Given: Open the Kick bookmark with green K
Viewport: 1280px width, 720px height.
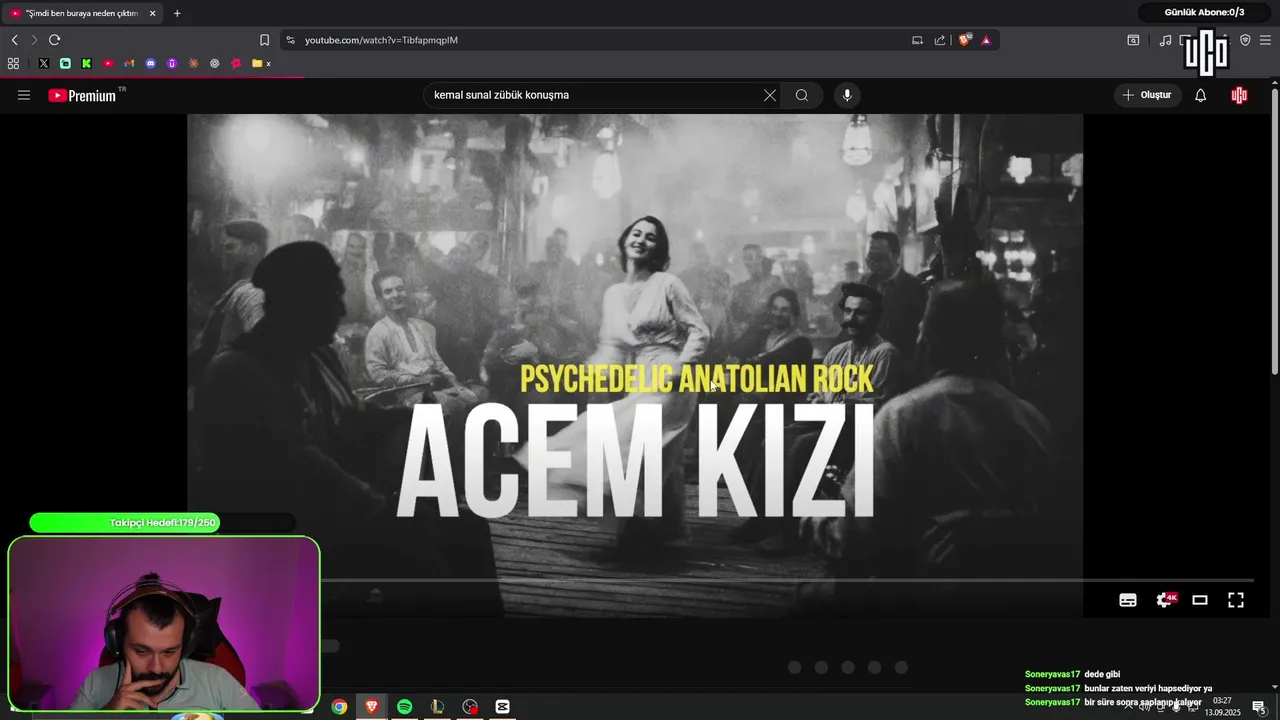Looking at the screenshot, I should (87, 63).
